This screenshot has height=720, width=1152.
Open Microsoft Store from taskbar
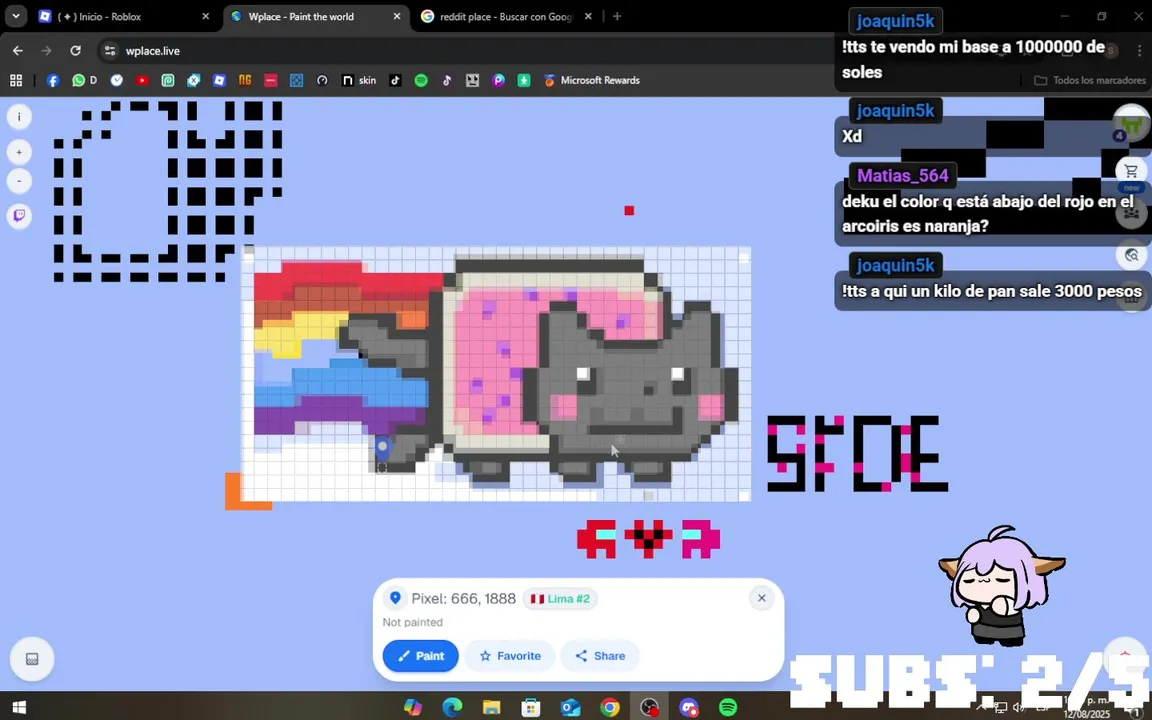pyautogui.click(x=530, y=707)
